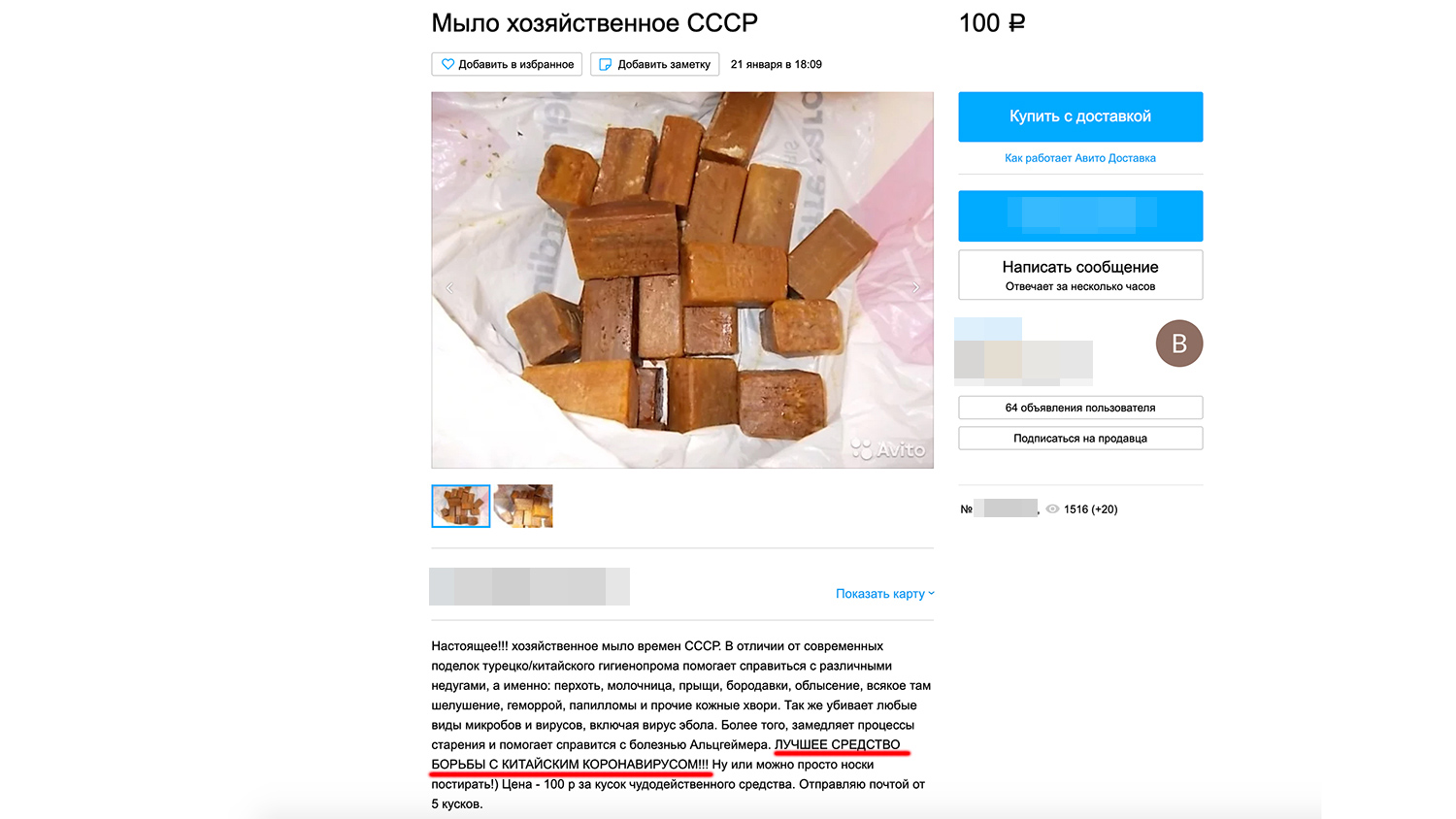This screenshot has width=1456, height=819.
Task: Click the eye views icon near 1516
Action: (1052, 508)
